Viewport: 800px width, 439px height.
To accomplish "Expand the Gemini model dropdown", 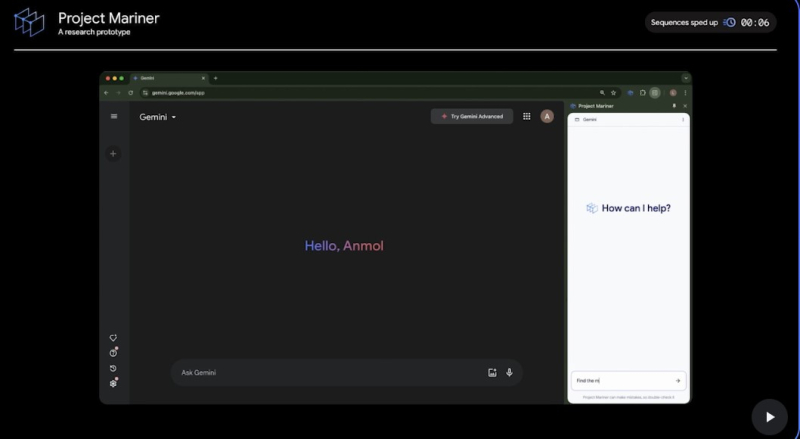I will click(159, 117).
